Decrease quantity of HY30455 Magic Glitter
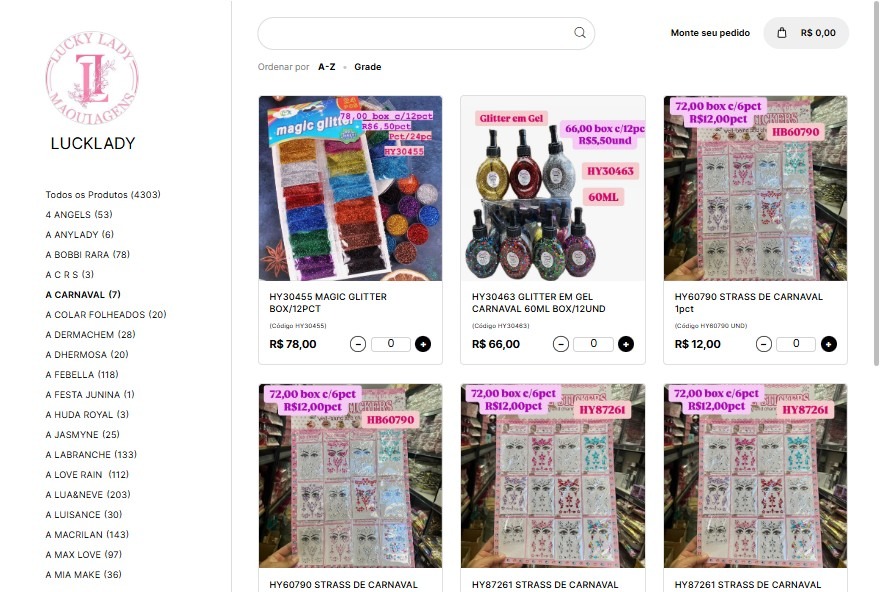Viewport: 895px width, 592px height. point(358,344)
